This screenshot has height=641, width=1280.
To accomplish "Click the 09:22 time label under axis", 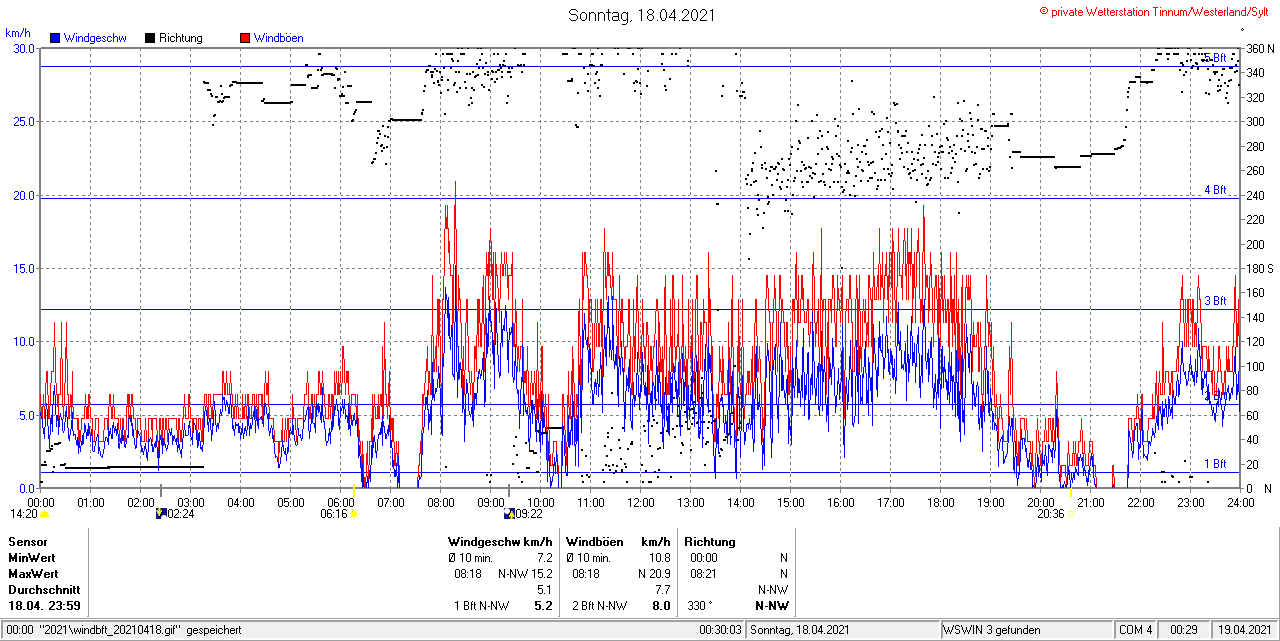I will pyautogui.click(x=530, y=514).
